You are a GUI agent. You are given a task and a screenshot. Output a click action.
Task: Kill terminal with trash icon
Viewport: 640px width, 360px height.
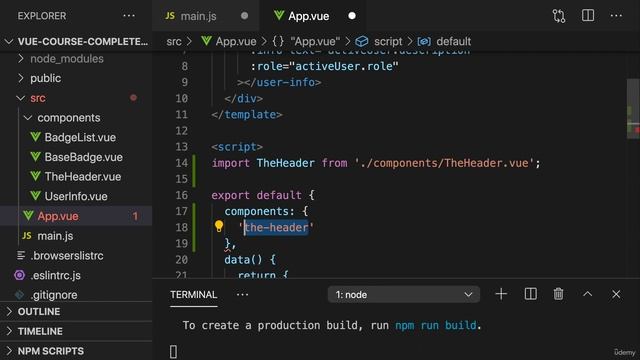(558, 294)
